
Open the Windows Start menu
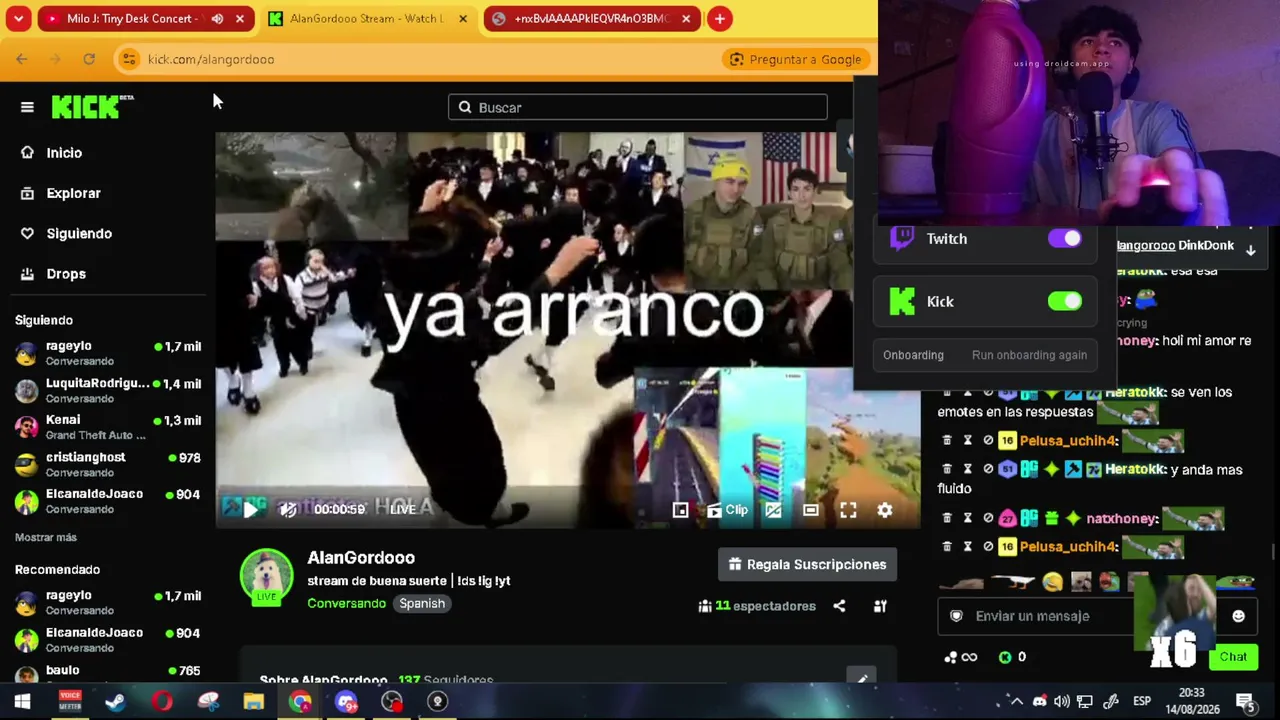tap(22, 701)
